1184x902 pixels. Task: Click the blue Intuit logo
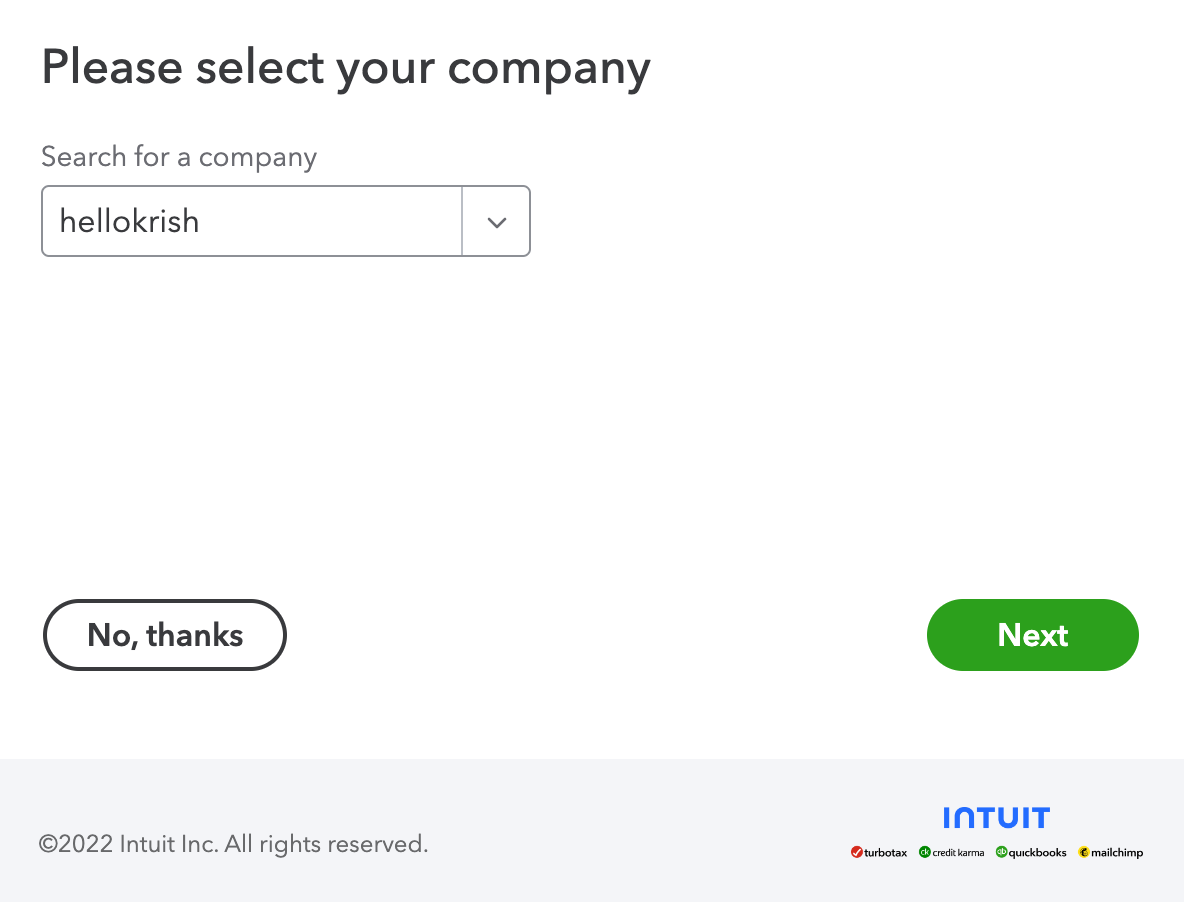click(x=996, y=817)
